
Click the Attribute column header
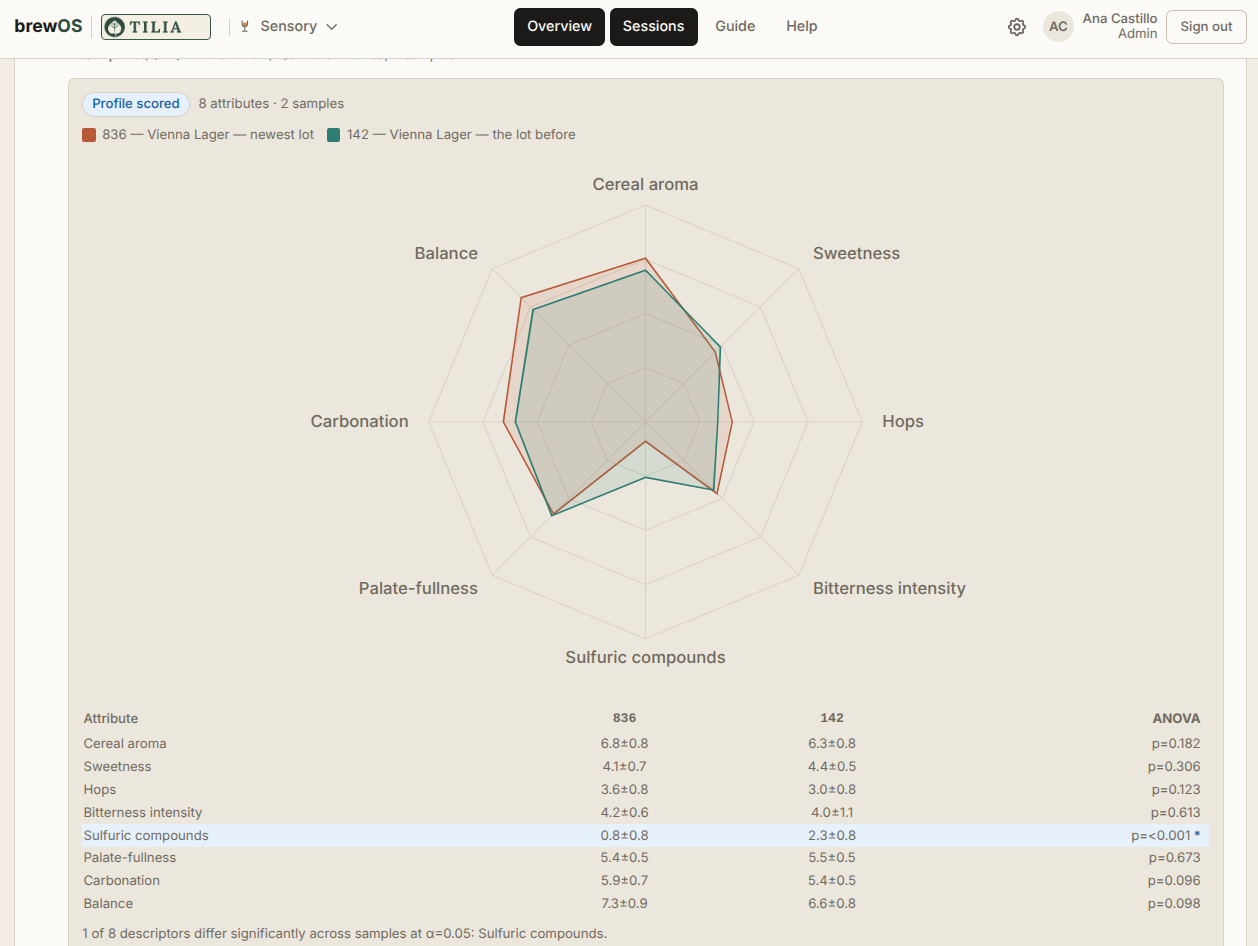coord(111,718)
